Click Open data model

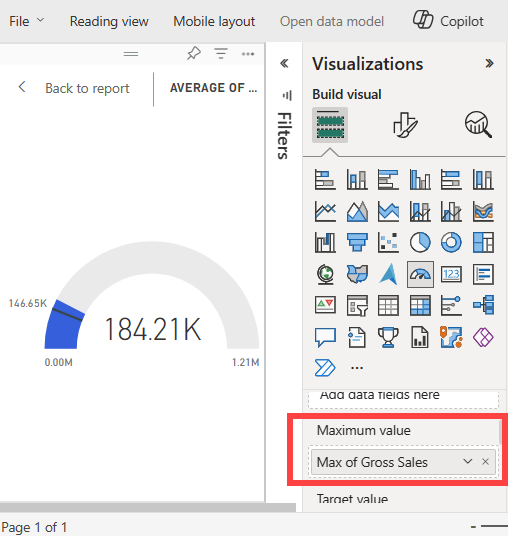[332, 22]
